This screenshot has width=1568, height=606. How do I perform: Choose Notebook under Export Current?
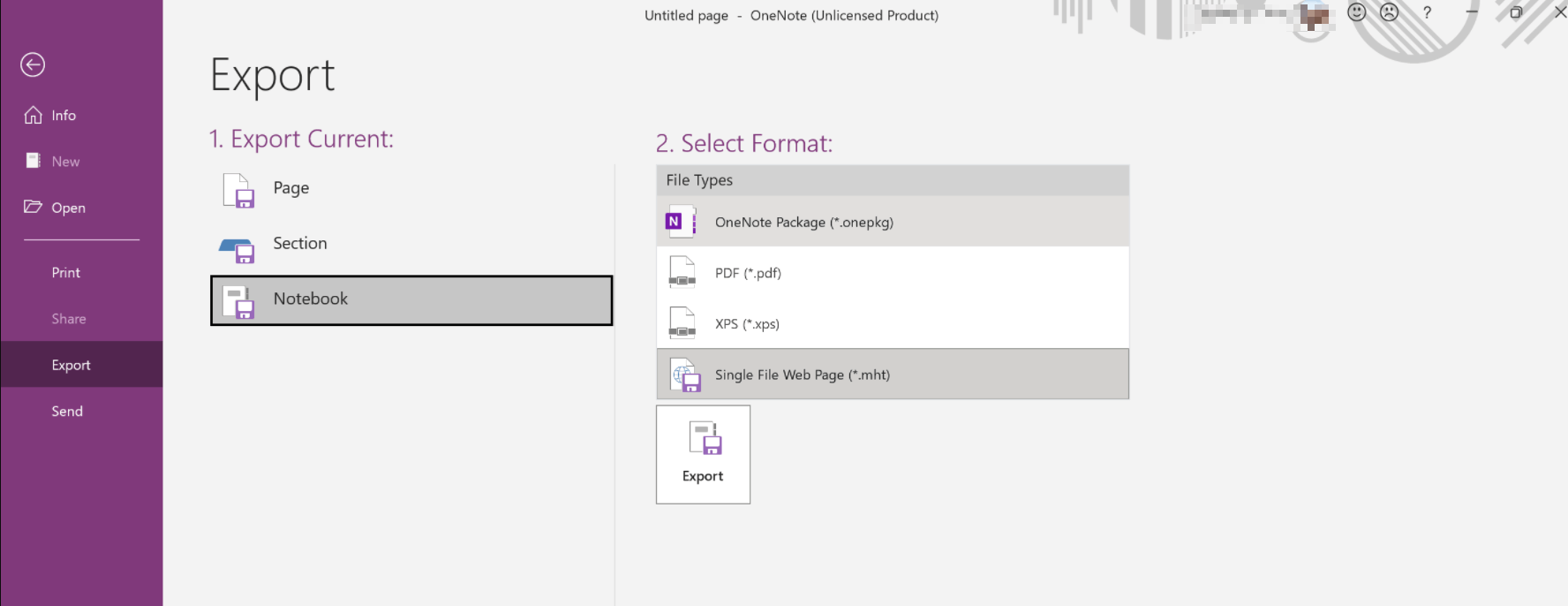(x=411, y=300)
